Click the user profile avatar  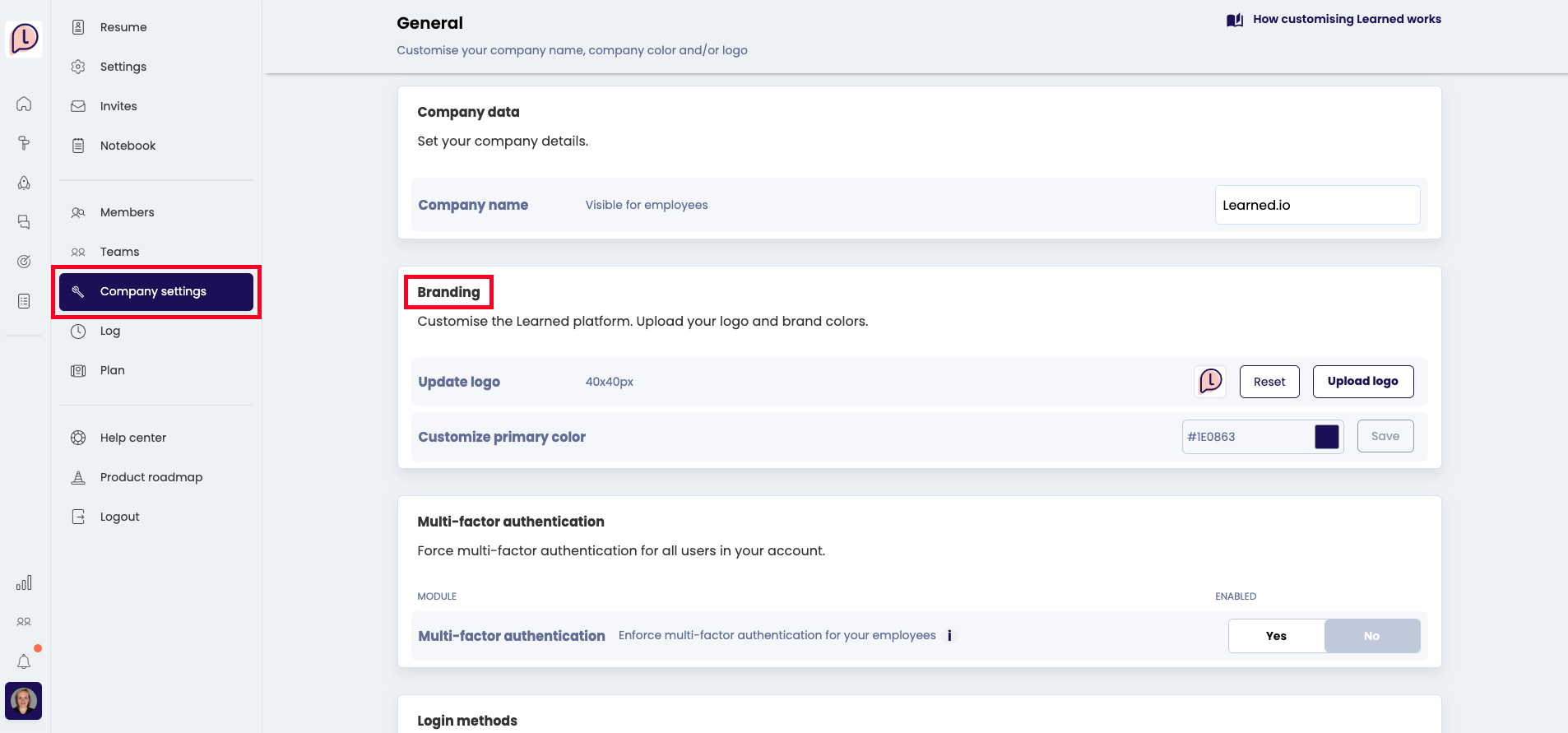24,701
